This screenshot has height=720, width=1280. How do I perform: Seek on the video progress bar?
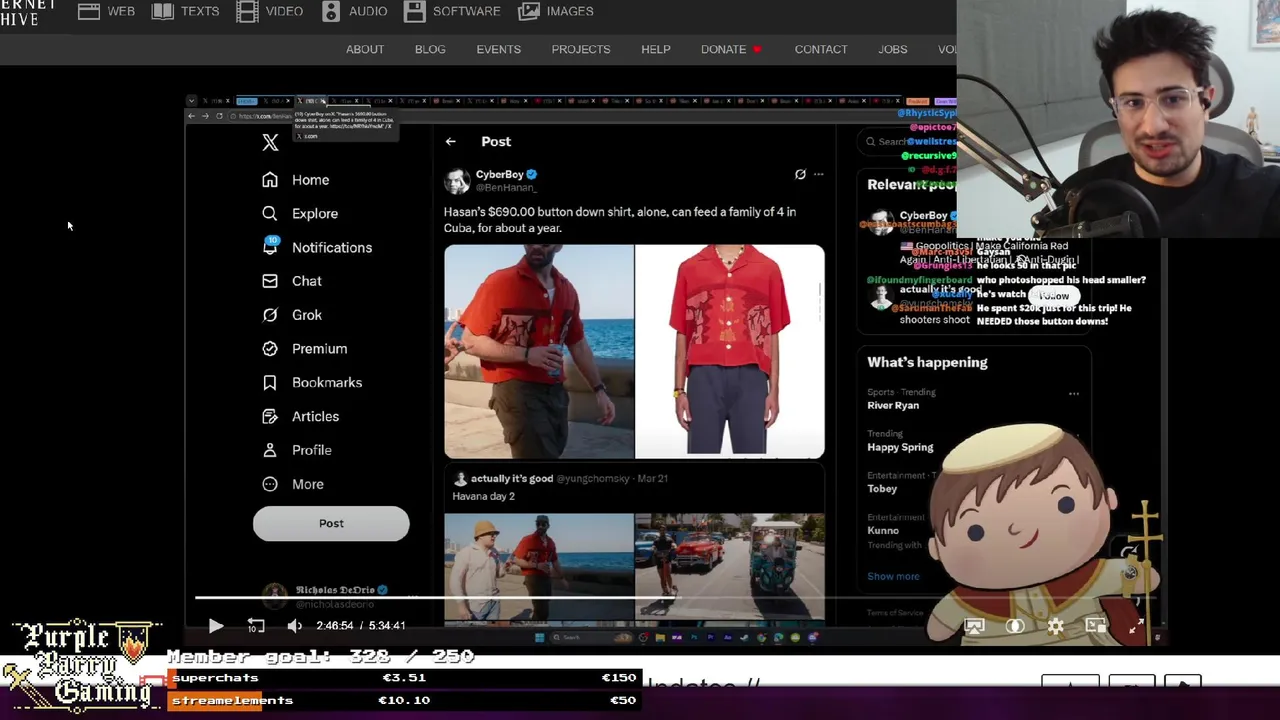click(675, 599)
